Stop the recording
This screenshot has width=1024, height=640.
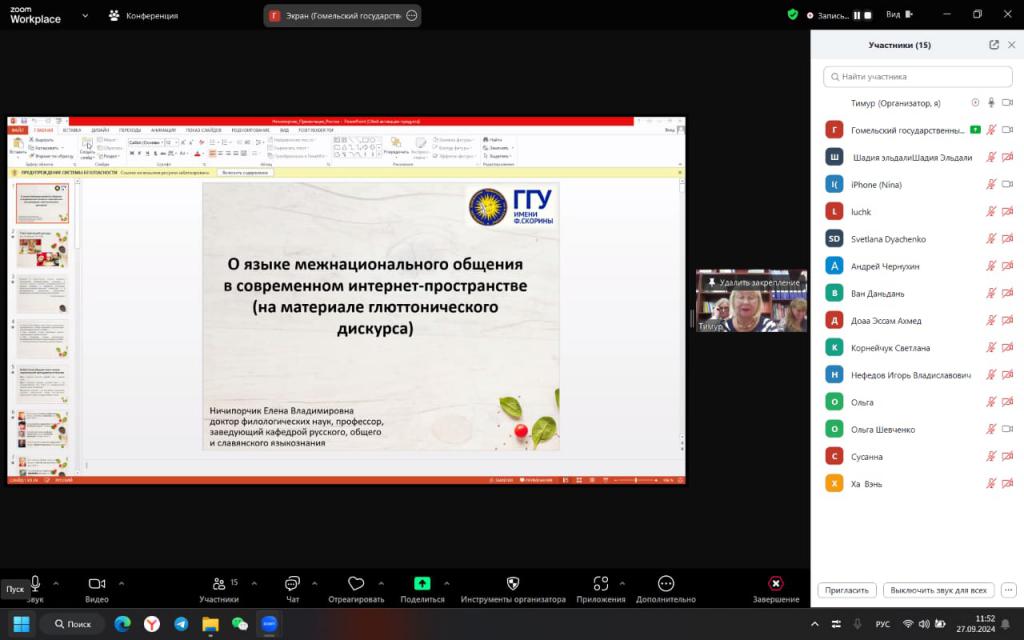[x=869, y=16]
